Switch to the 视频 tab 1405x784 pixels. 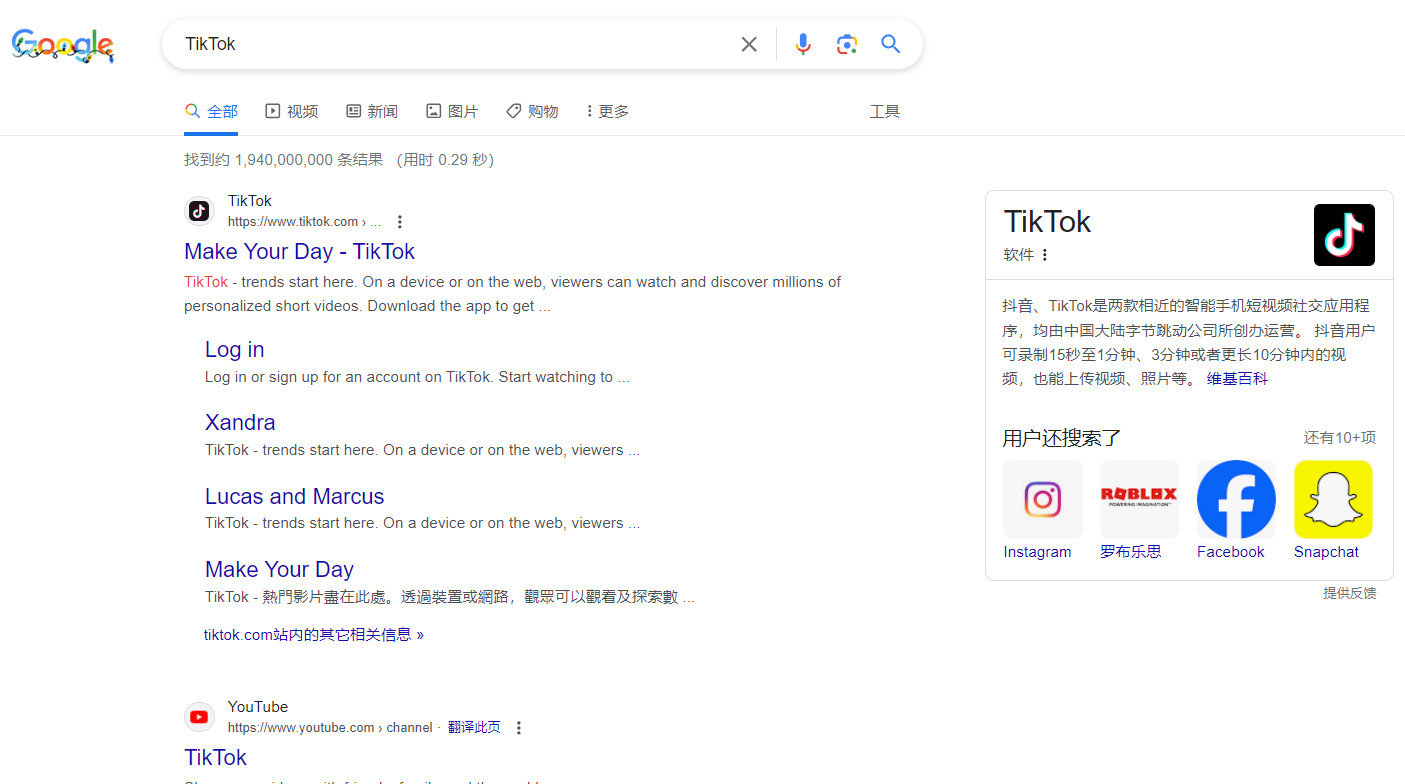click(x=292, y=111)
